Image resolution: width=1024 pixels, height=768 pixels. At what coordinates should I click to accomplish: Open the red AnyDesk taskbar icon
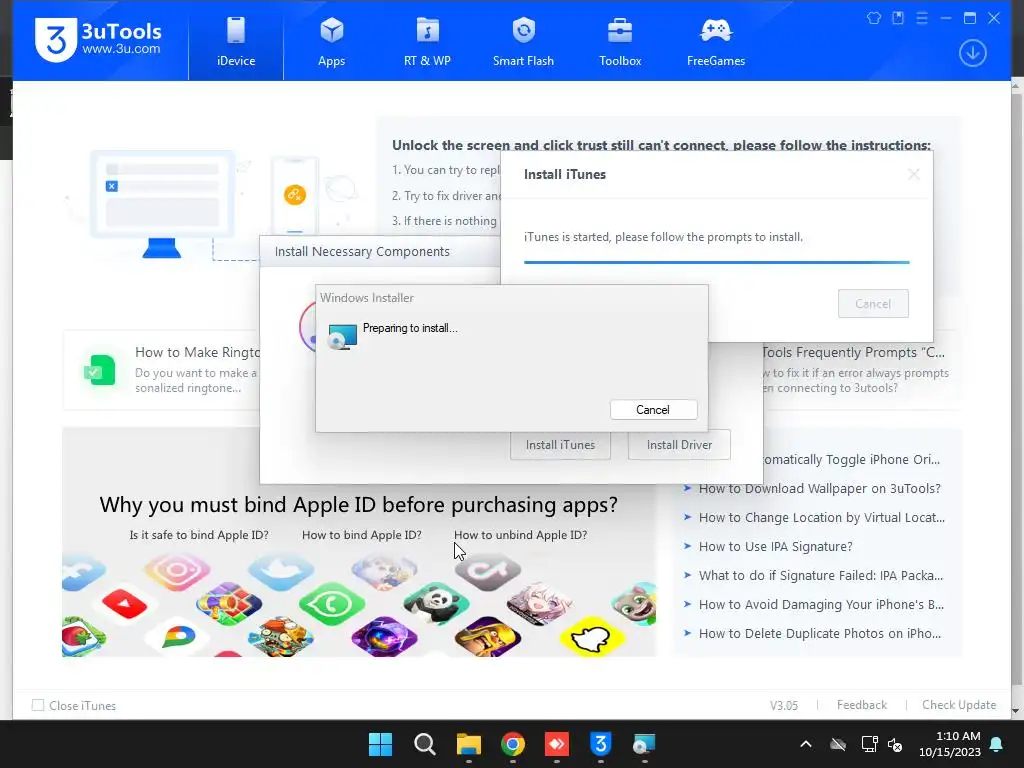tap(556, 744)
